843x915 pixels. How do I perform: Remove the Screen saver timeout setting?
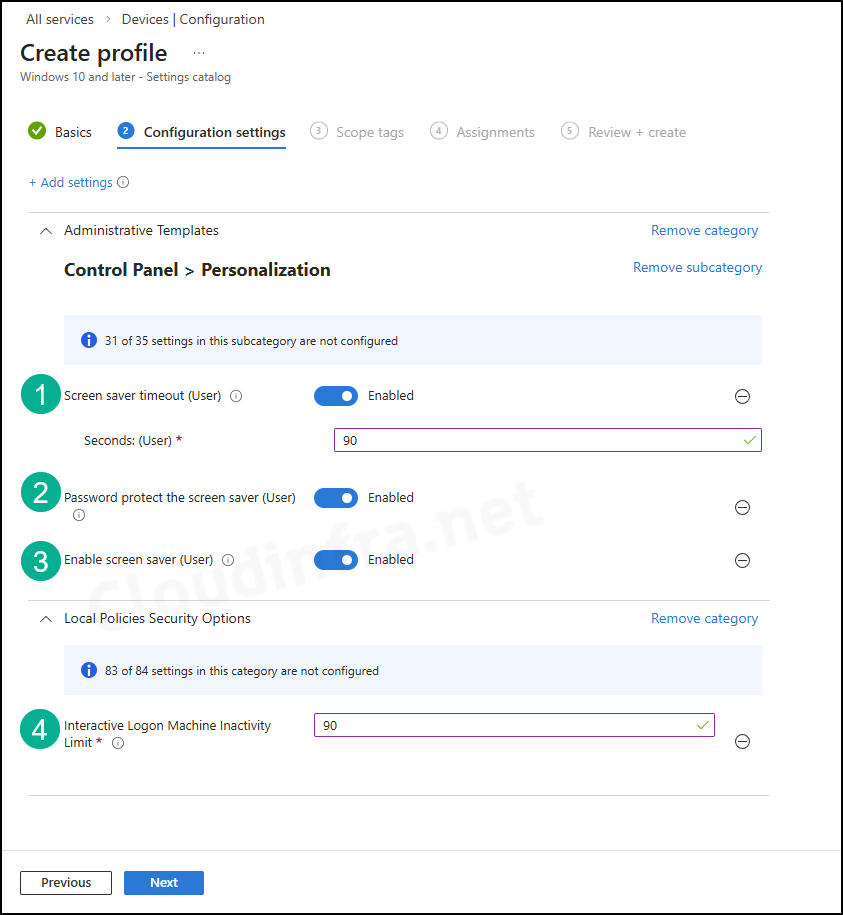742,397
